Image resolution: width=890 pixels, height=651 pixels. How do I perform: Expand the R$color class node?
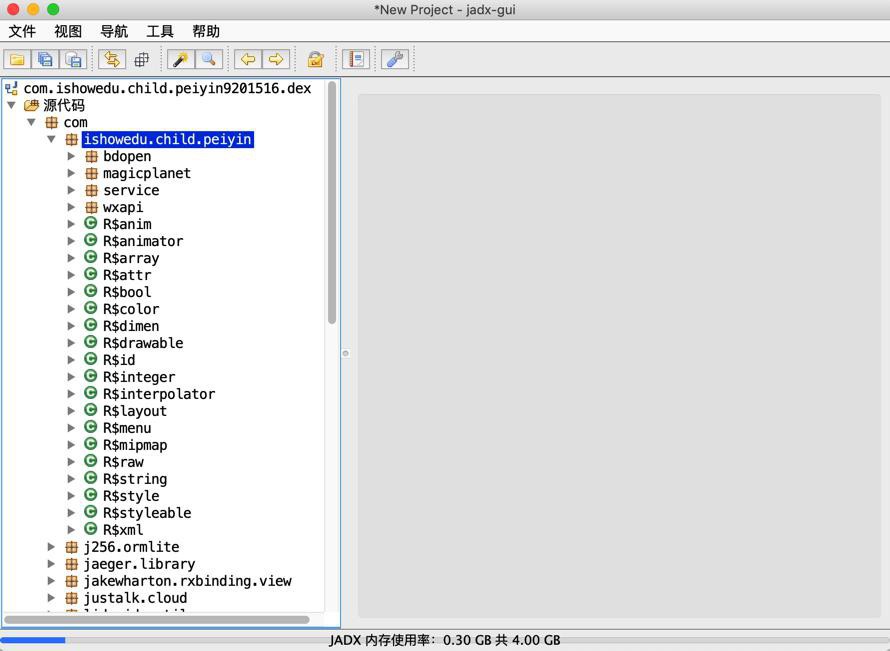tap(72, 309)
